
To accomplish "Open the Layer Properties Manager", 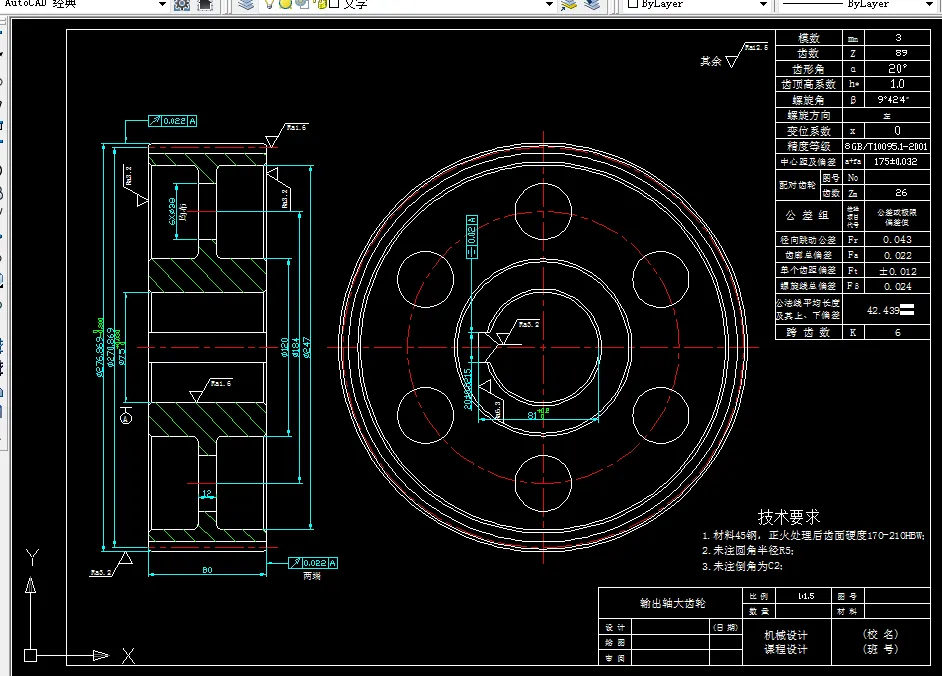I will pyautogui.click(x=246, y=5).
